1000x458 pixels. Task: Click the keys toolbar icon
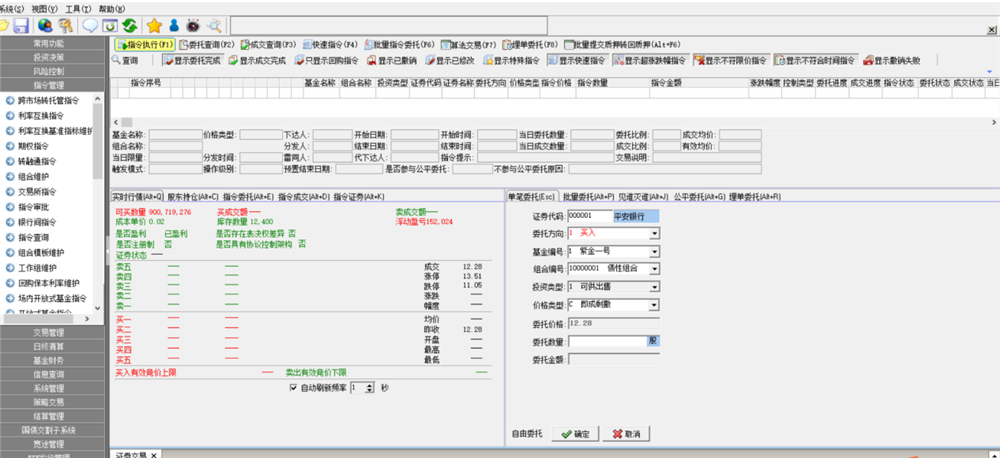65,26
